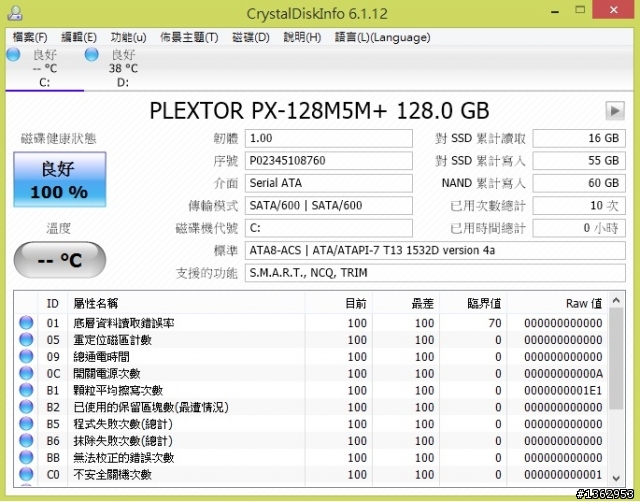The height and width of the screenshot is (502, 640).
Task: Click the 傳輸模式 field SATA/600 | SATA/600
Action: click(x=329, y=206)
